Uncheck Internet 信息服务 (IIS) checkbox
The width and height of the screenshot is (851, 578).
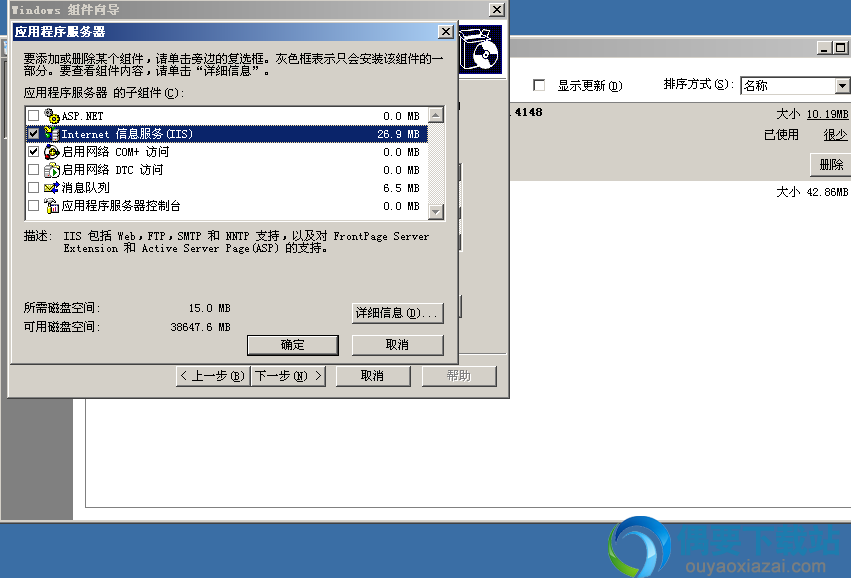click(x=34, y=134)
